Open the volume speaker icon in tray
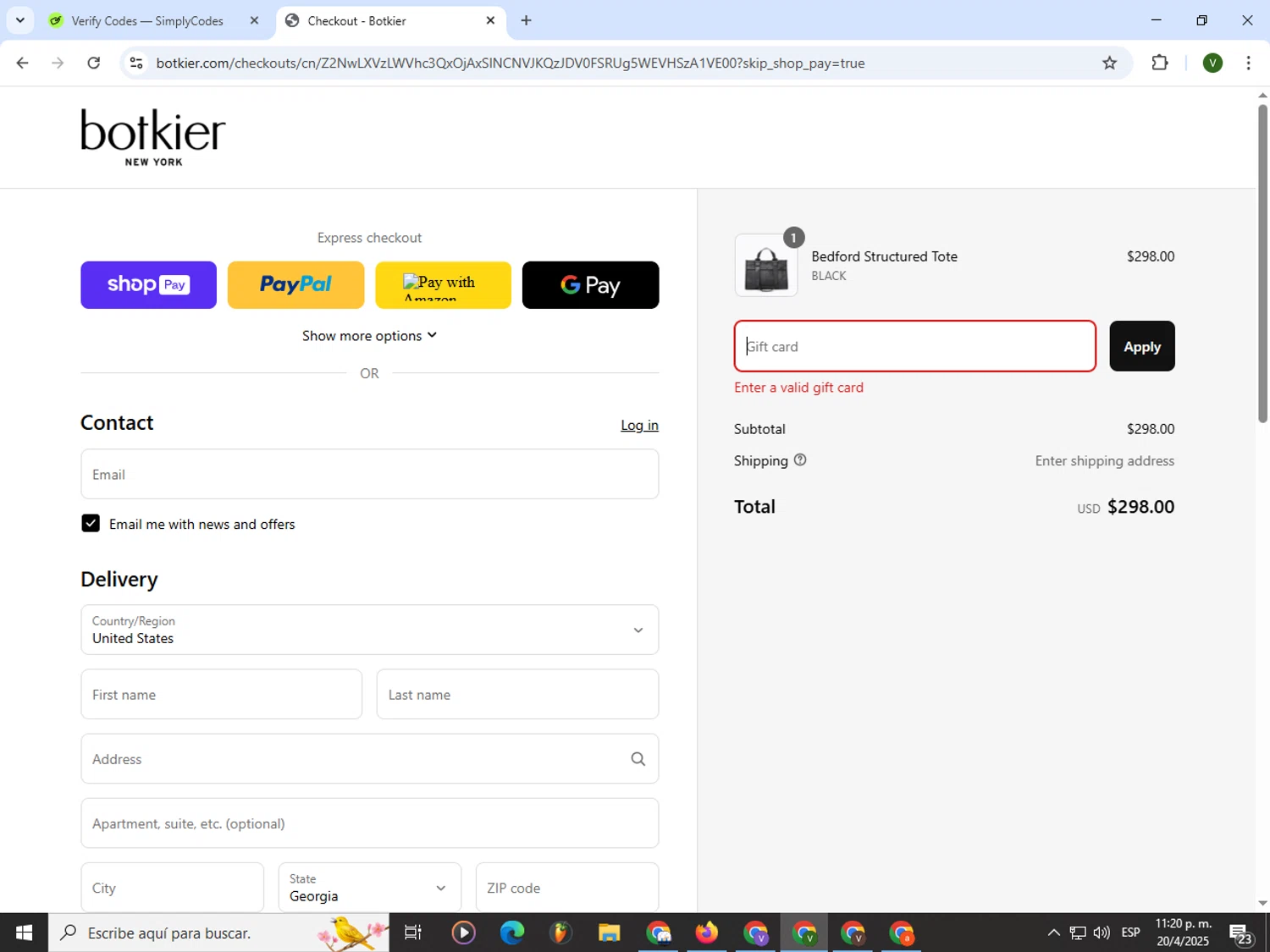This screenshot has height=952, width=1270. (1102, 933)
